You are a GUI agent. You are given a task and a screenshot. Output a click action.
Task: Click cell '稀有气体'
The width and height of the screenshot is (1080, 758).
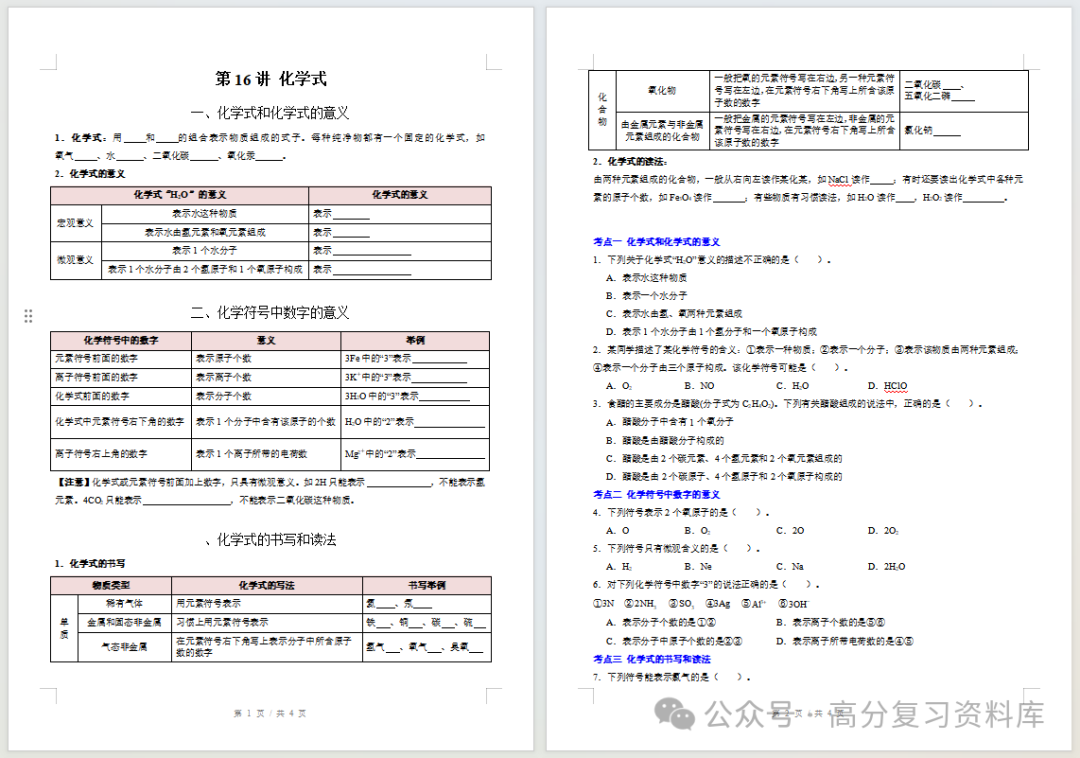pos(125,603)
